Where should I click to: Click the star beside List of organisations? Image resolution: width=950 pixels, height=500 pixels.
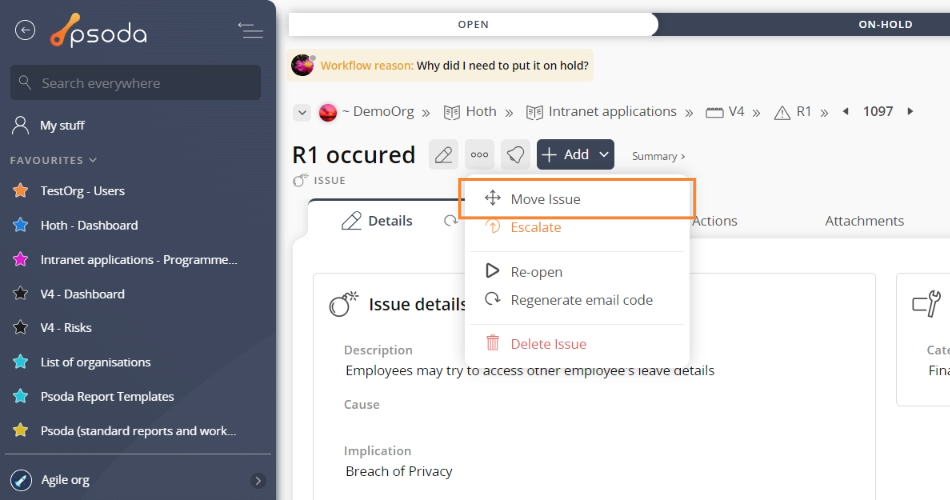click(21, 362)
